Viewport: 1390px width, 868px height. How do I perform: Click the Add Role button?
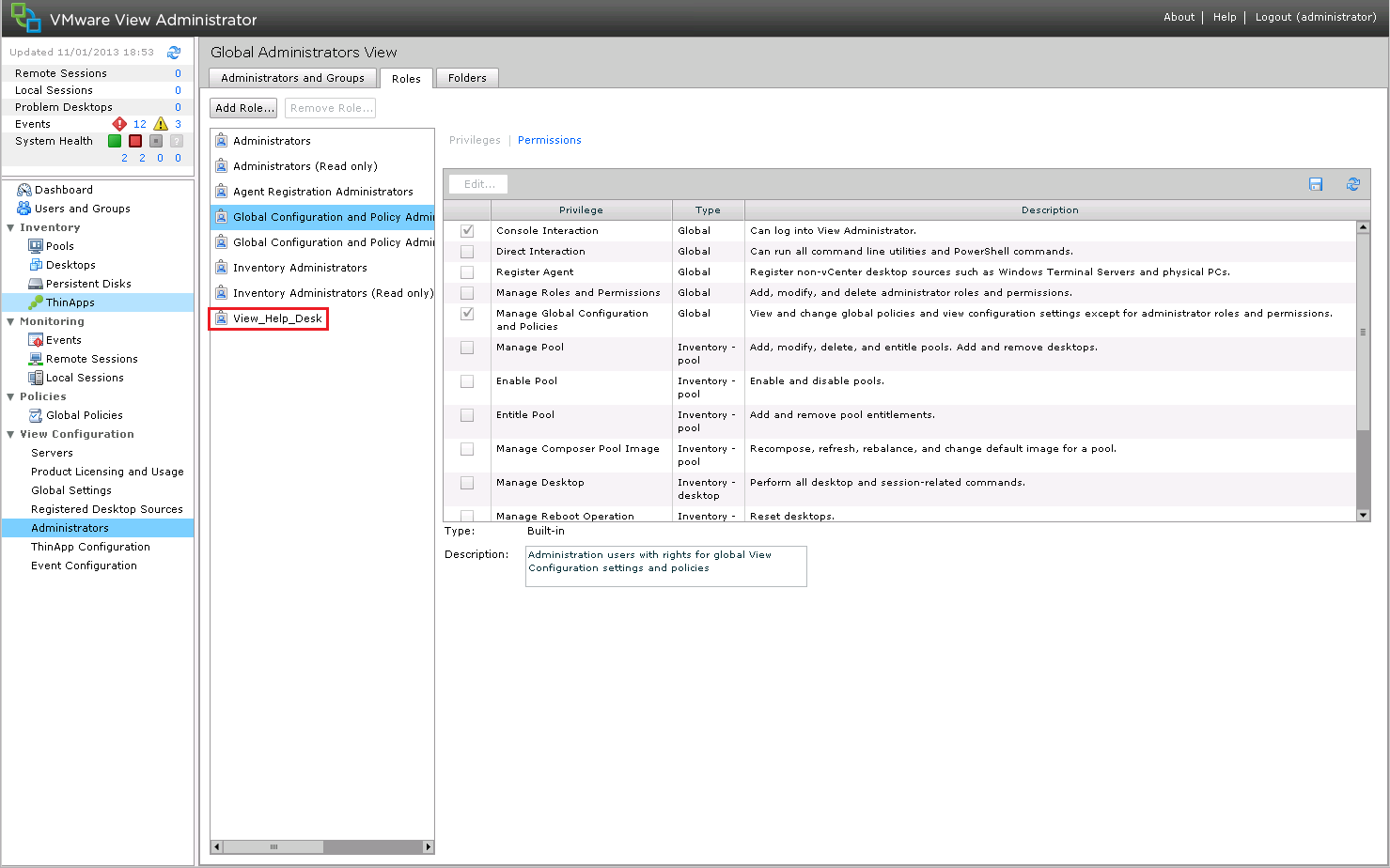244,108
